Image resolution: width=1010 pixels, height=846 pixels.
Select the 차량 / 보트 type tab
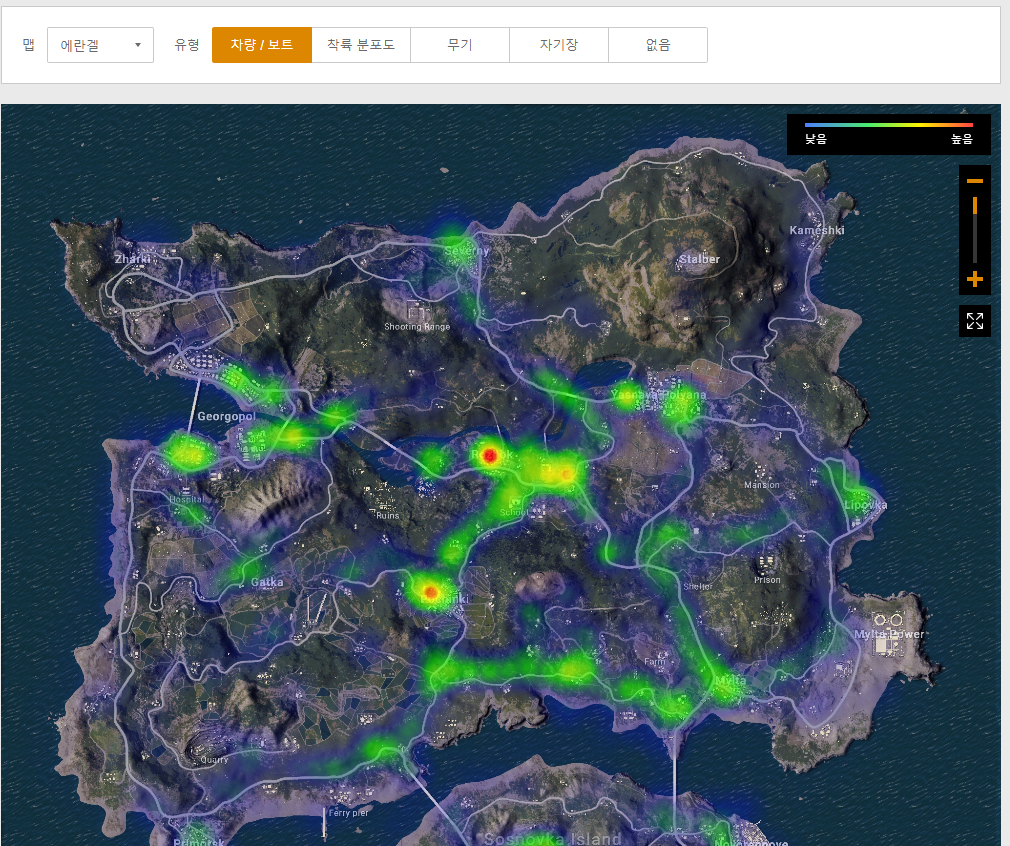click(x=262, y=45)
